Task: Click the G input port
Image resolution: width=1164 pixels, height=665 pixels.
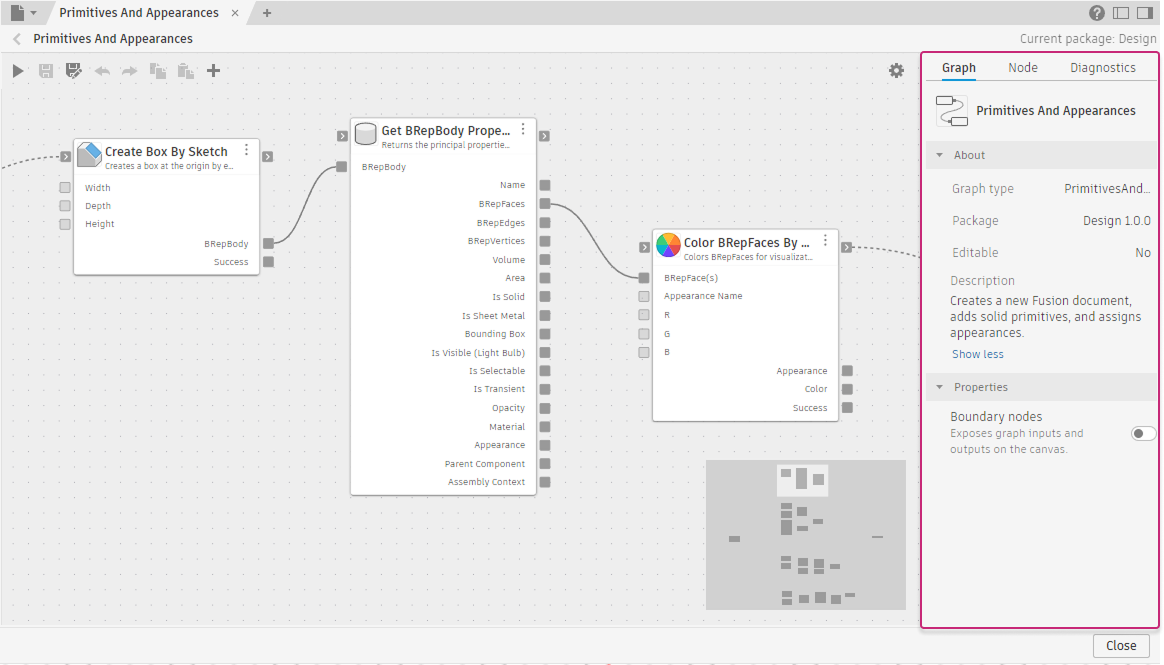Action: 644,334
